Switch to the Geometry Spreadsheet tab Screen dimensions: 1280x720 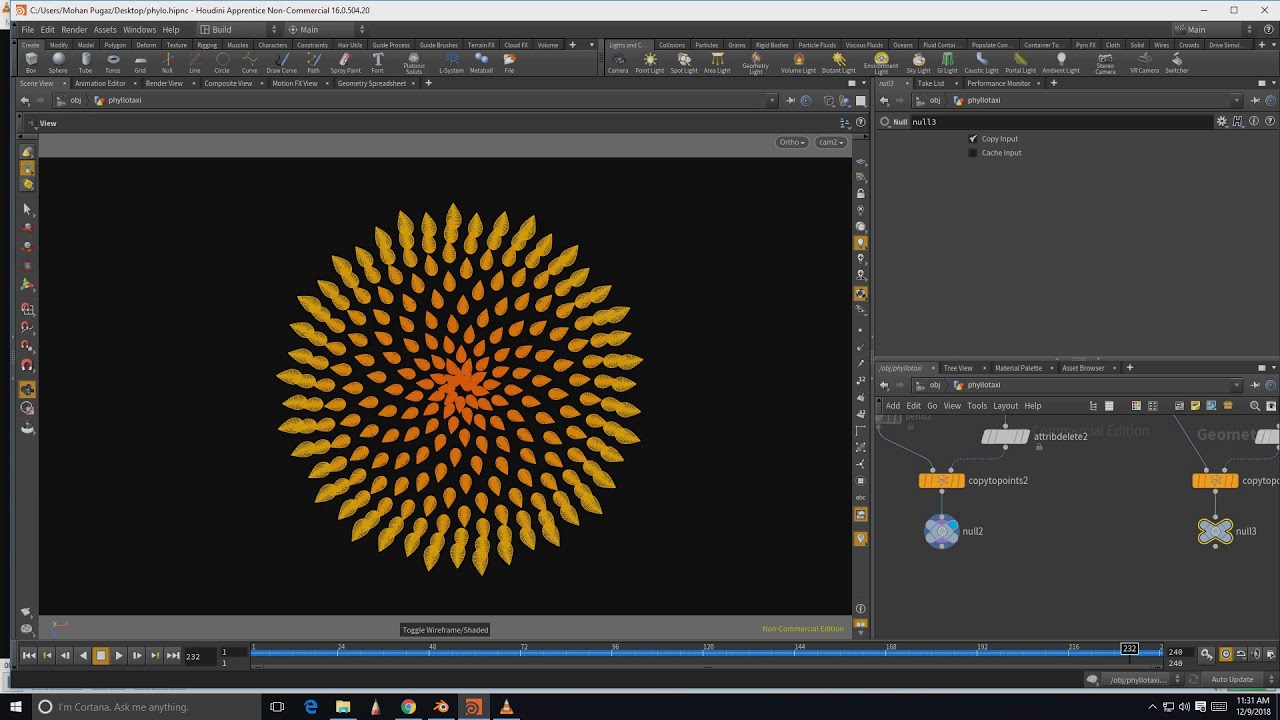tap(372, 84)
